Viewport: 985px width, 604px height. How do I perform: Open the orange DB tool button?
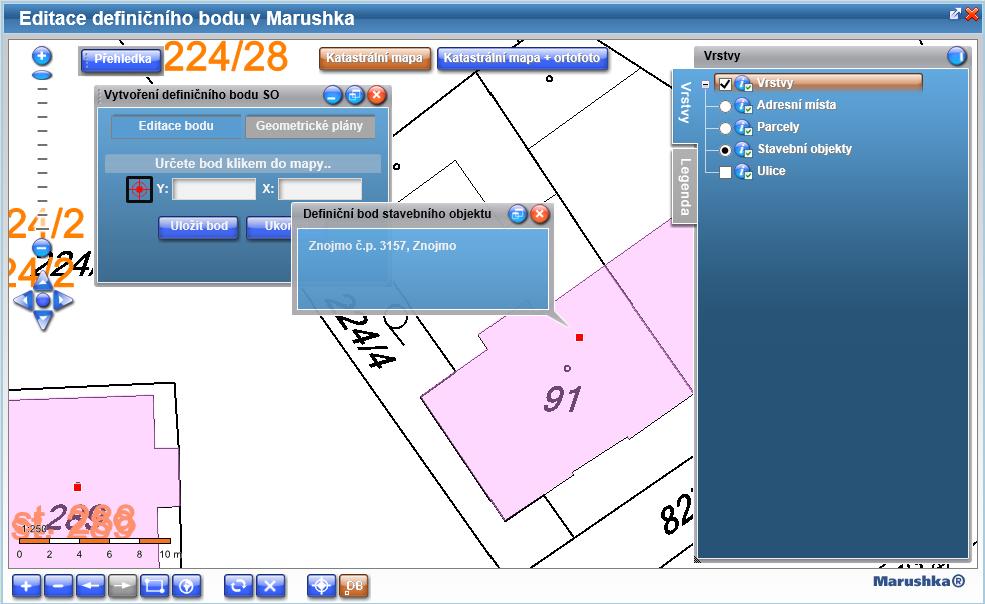(354, 586)
